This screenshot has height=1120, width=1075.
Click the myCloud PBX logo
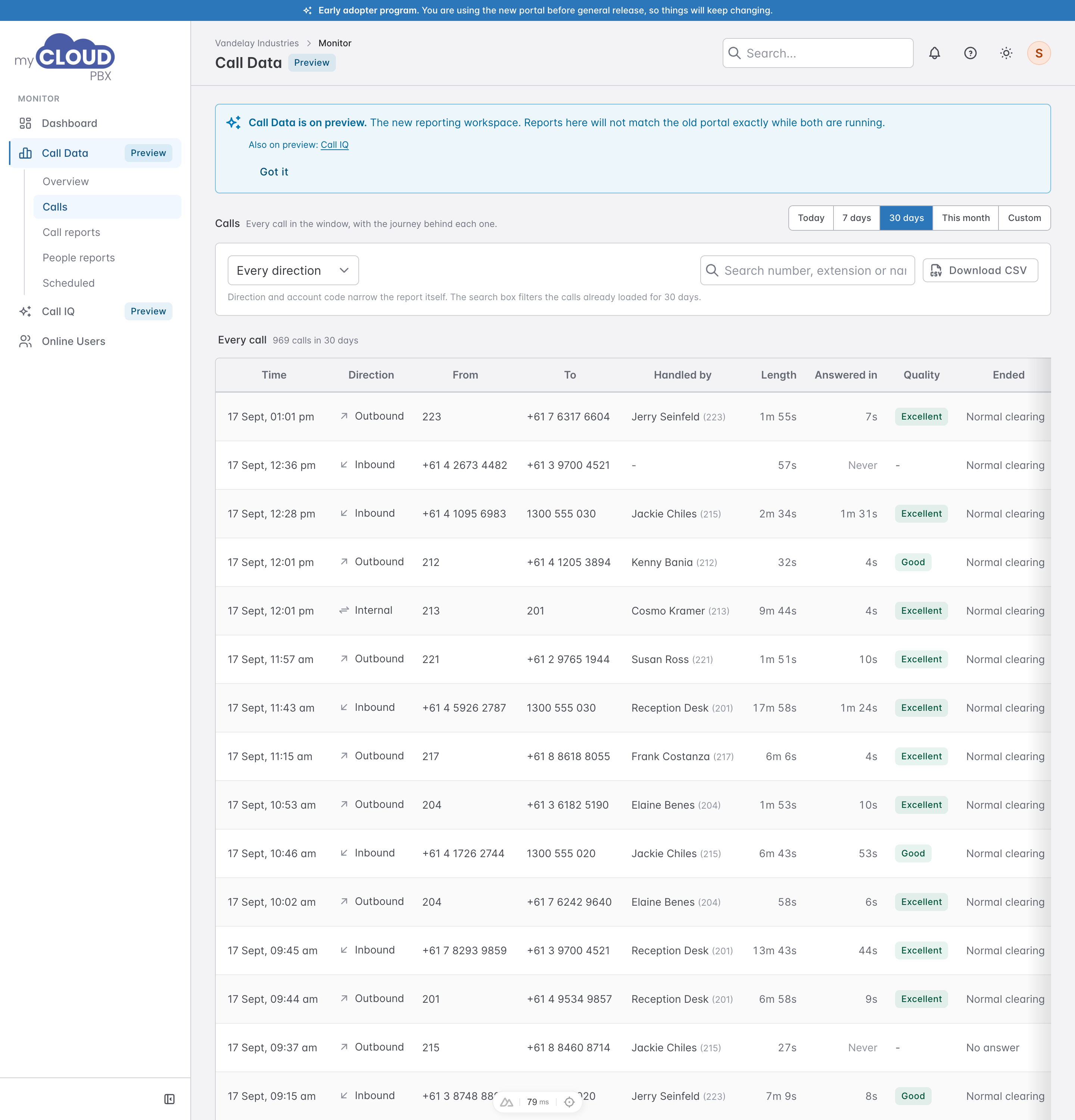65,57
